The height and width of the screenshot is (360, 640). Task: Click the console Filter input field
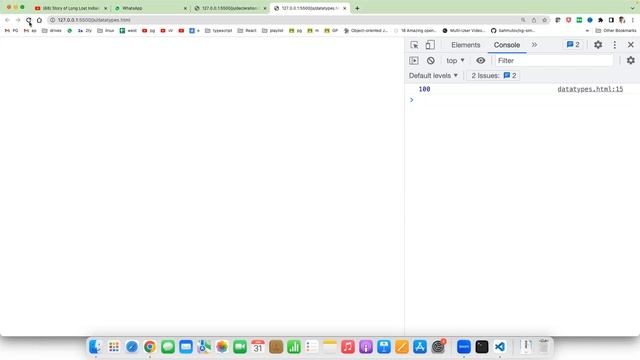pyautogui.click(x=554, y=60)
